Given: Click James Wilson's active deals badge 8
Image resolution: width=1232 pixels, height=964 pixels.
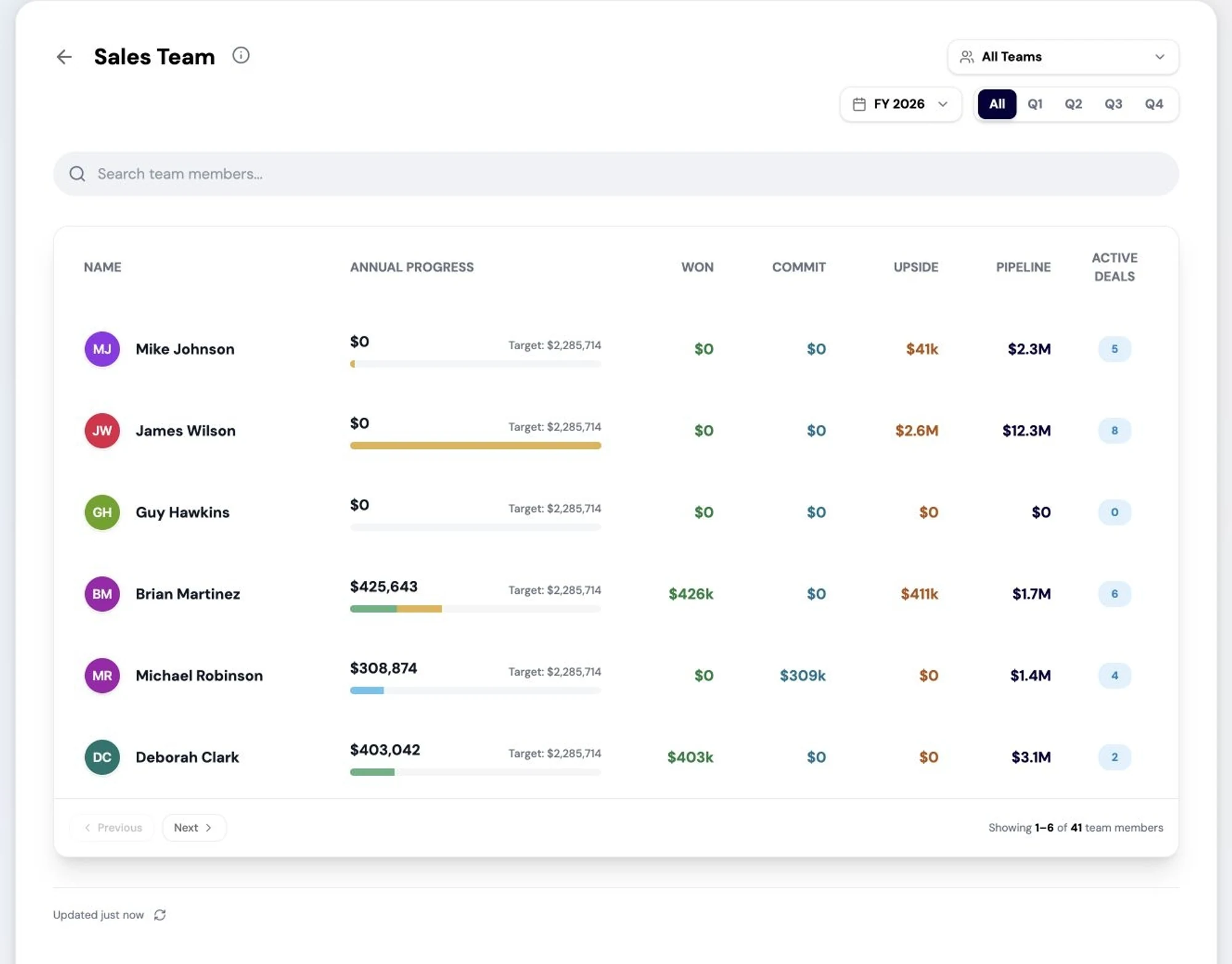Looking at the screenshot, I should pyautogui.click(x=1114, y=431).
